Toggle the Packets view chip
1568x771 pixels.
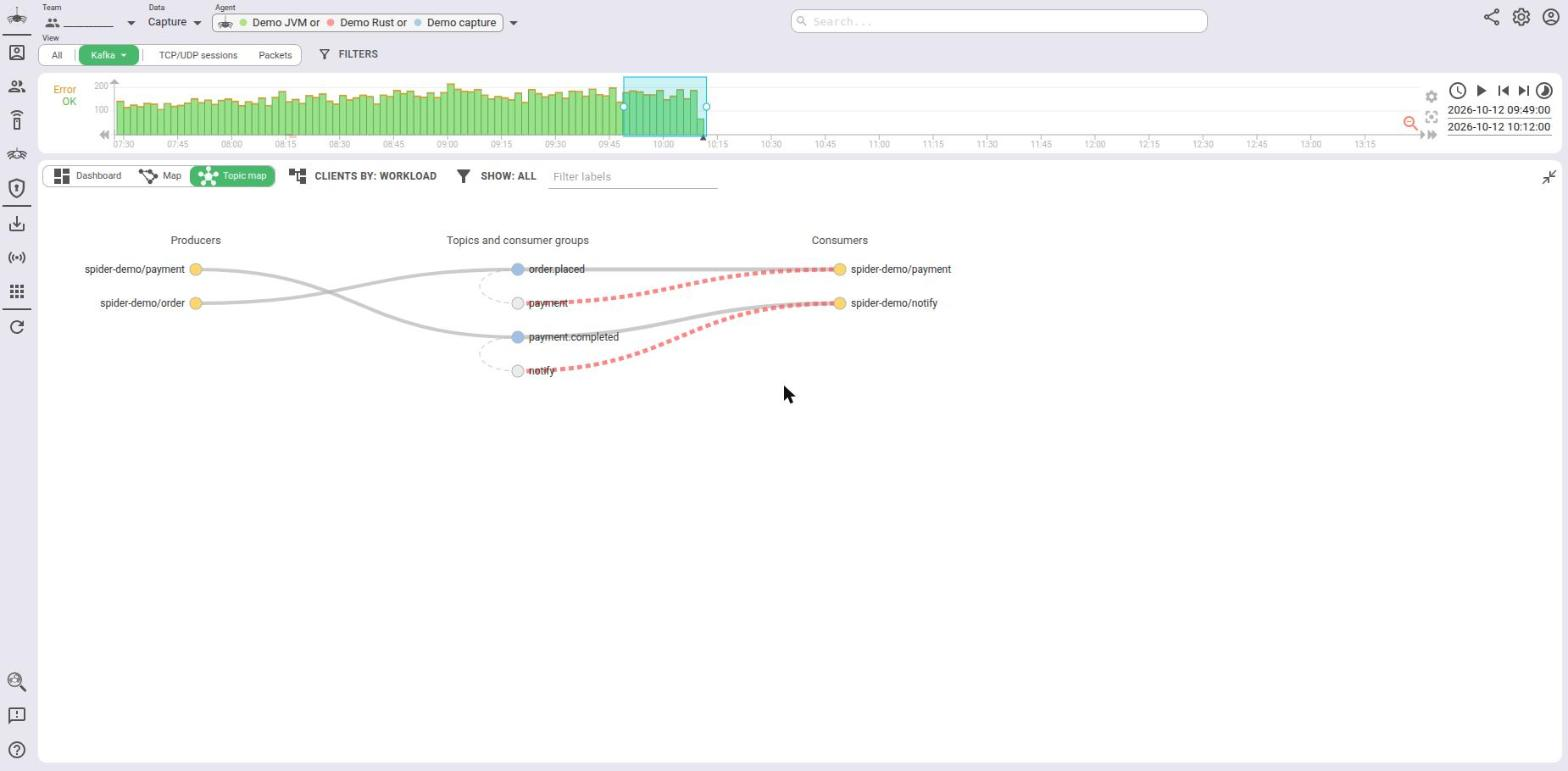[275, 55]
